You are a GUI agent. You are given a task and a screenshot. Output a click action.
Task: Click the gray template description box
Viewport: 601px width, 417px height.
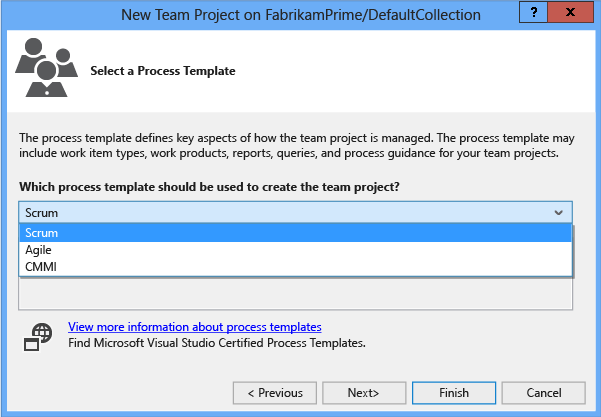(295, 292)
